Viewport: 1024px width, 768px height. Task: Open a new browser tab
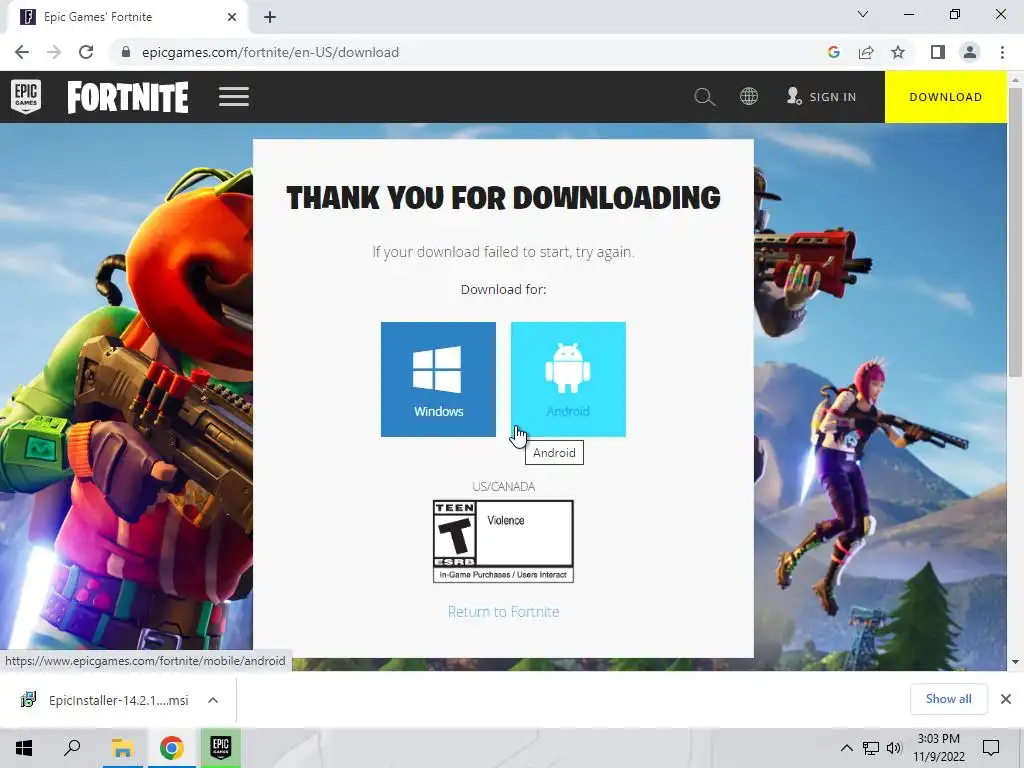[270, 17]
